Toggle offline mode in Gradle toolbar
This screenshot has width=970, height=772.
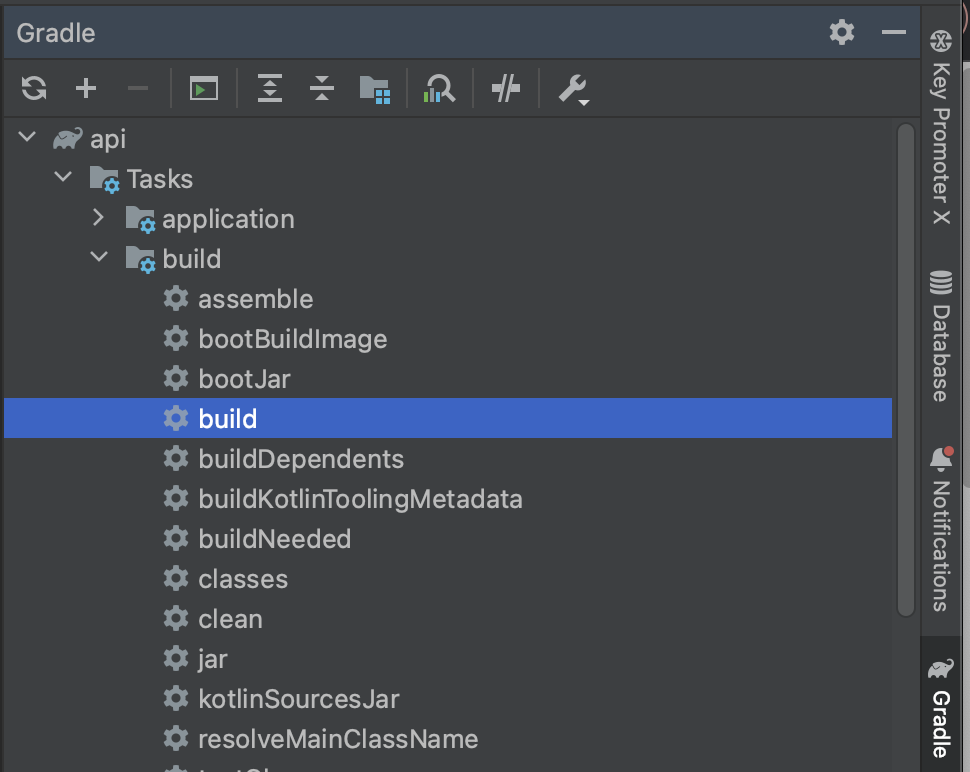(505, 88)
